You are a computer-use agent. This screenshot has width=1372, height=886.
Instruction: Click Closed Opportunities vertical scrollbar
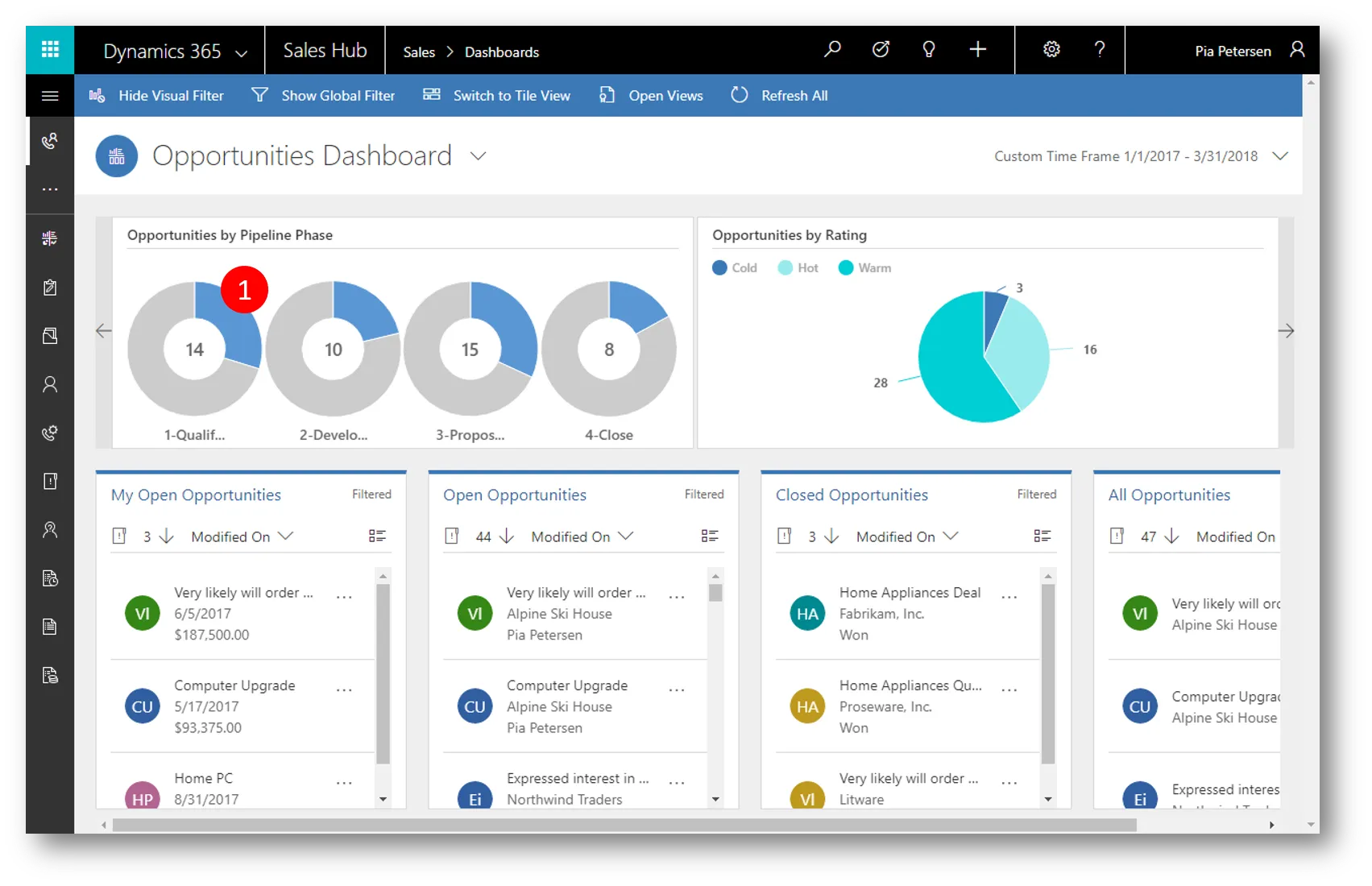(x=1048, y=673)
